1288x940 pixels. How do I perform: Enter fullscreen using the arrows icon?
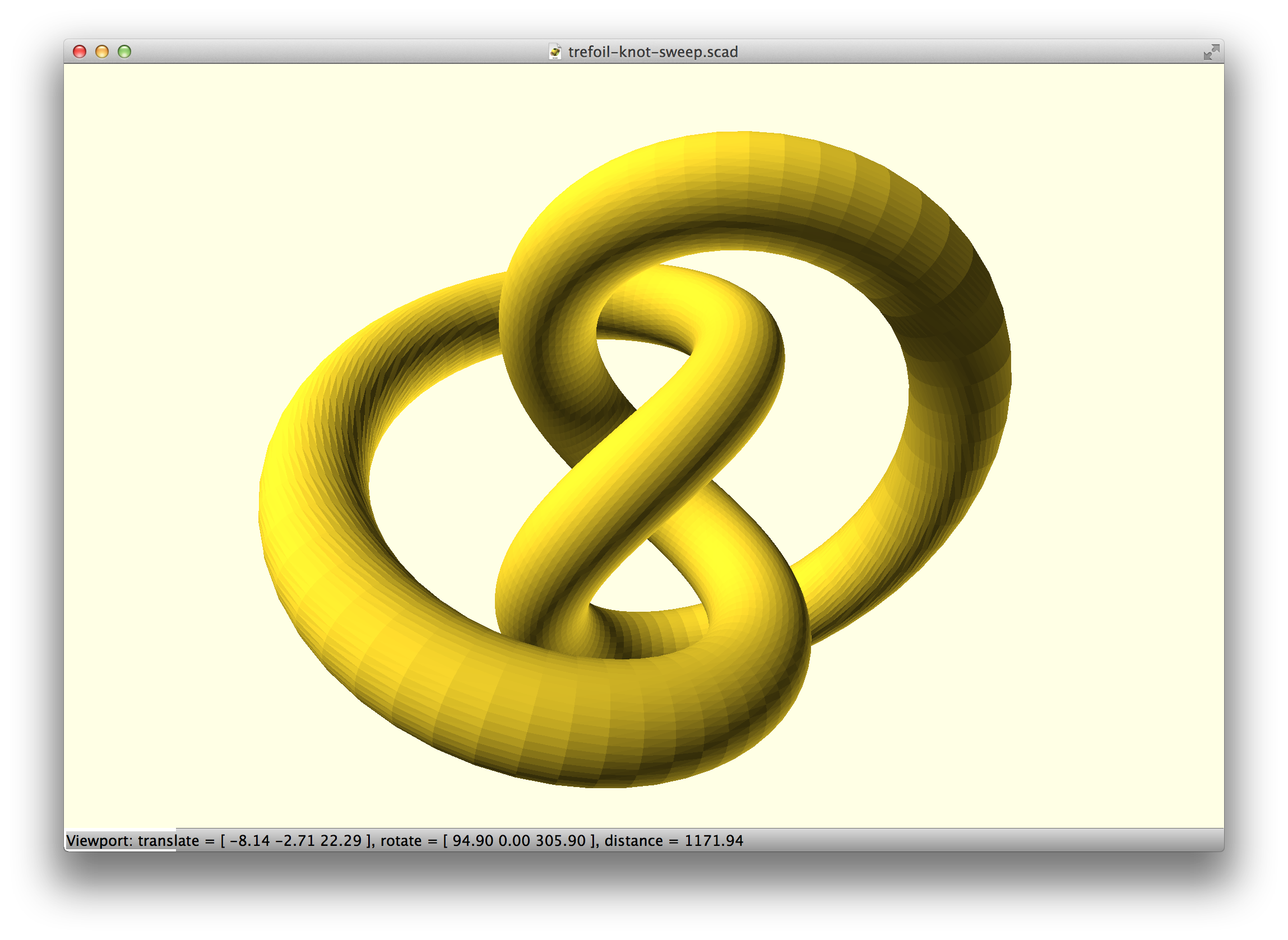[x=1211, y=52]
